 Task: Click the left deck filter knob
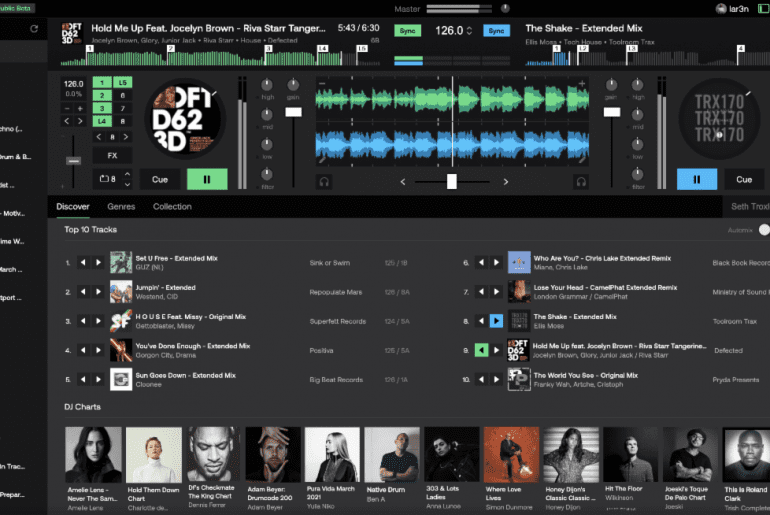(267, 174)
